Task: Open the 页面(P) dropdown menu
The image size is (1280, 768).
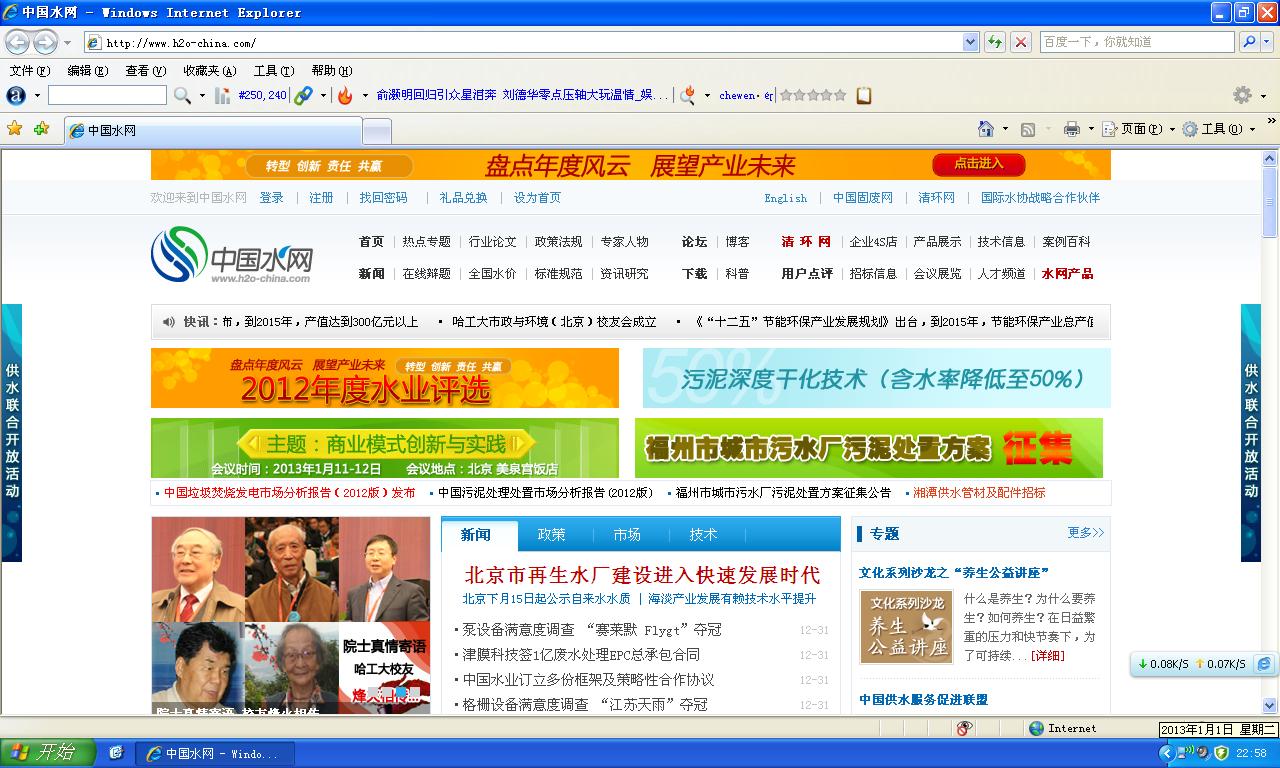Action: (1138, 129)
